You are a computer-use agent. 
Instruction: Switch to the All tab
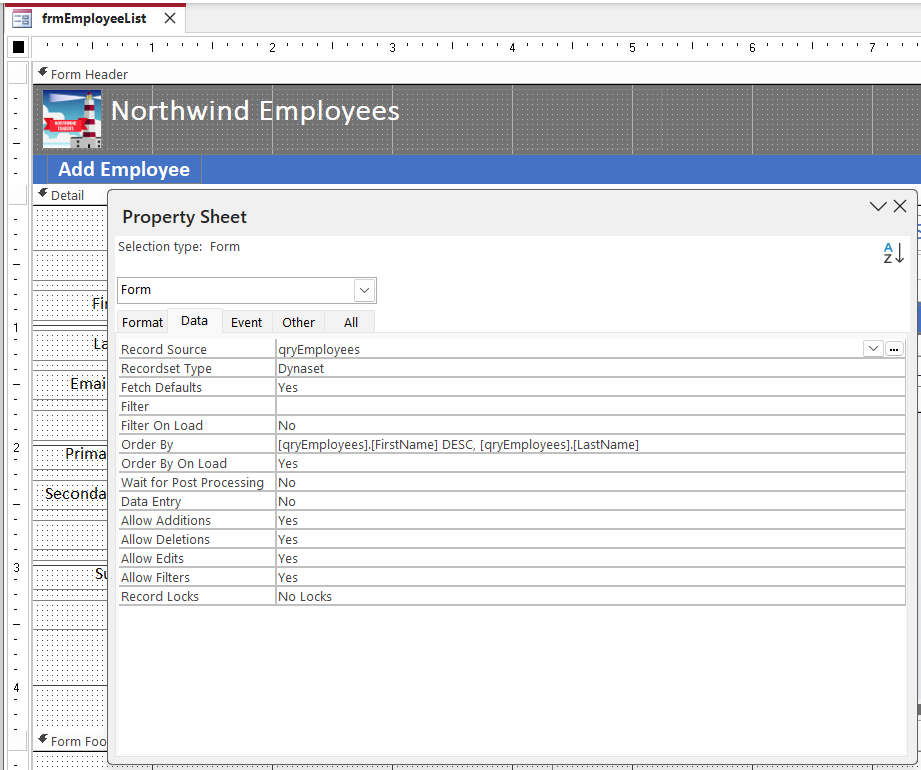[x=351, y=322]
